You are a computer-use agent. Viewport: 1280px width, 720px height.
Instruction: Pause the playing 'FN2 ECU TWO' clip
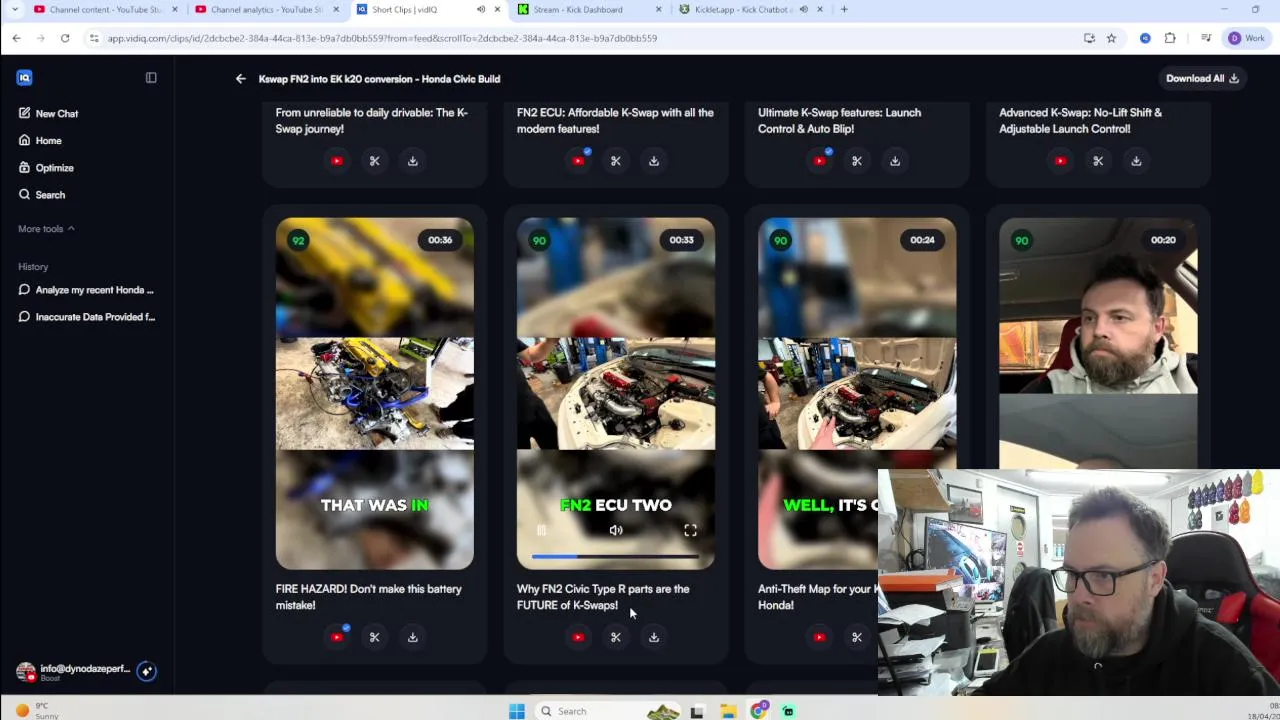click(x=541, y=531)
